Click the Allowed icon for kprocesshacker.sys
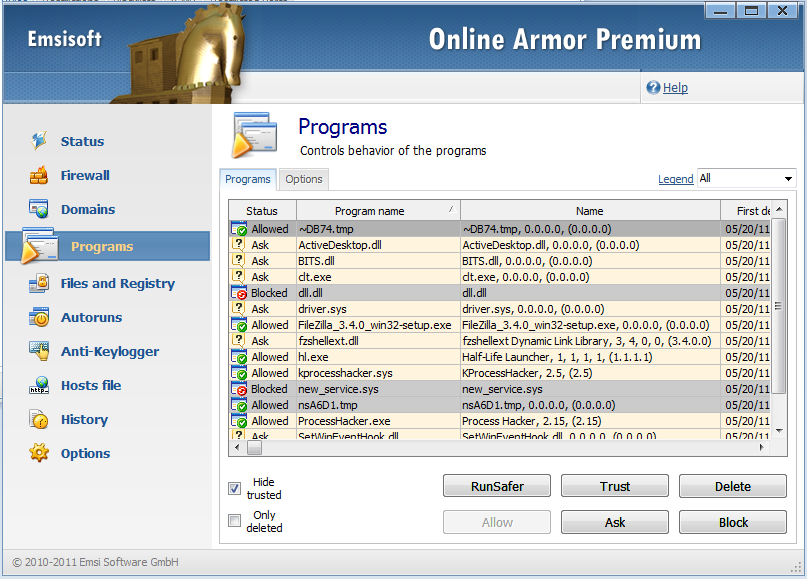Viewport: 807px width, 579px height. [239, 373]
